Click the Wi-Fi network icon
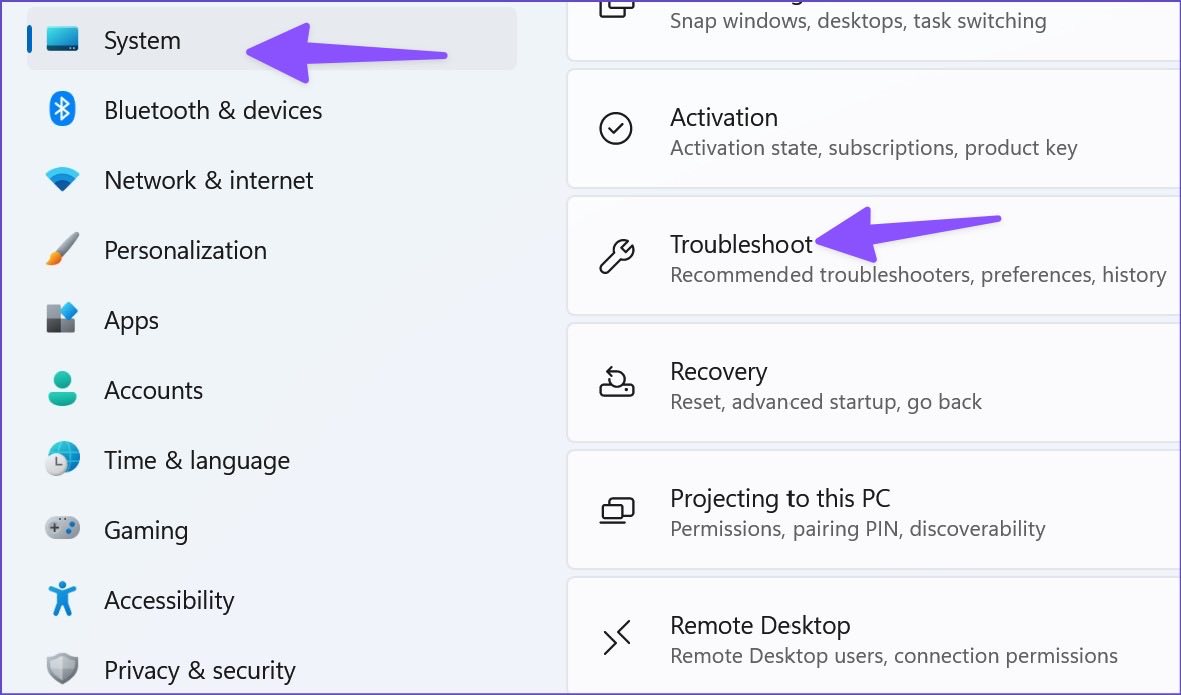 62,179
